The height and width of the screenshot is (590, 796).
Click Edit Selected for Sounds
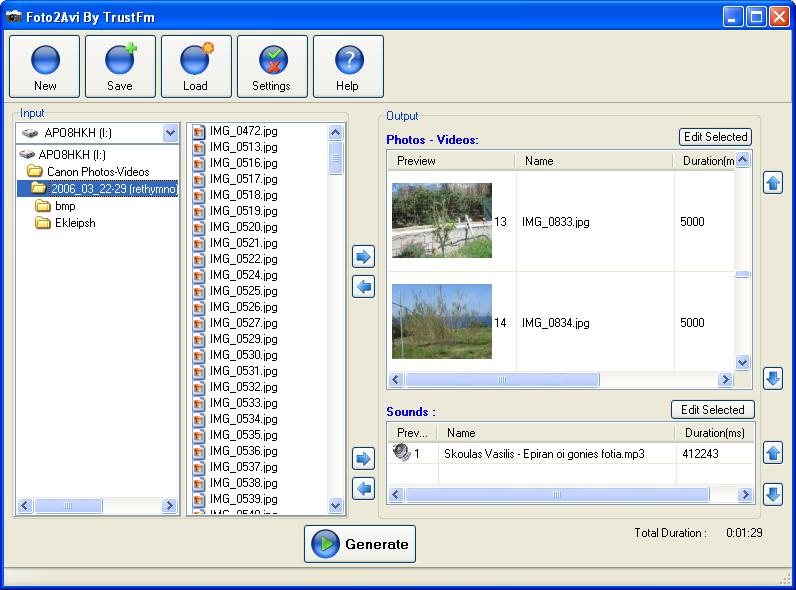pos(712,410)
